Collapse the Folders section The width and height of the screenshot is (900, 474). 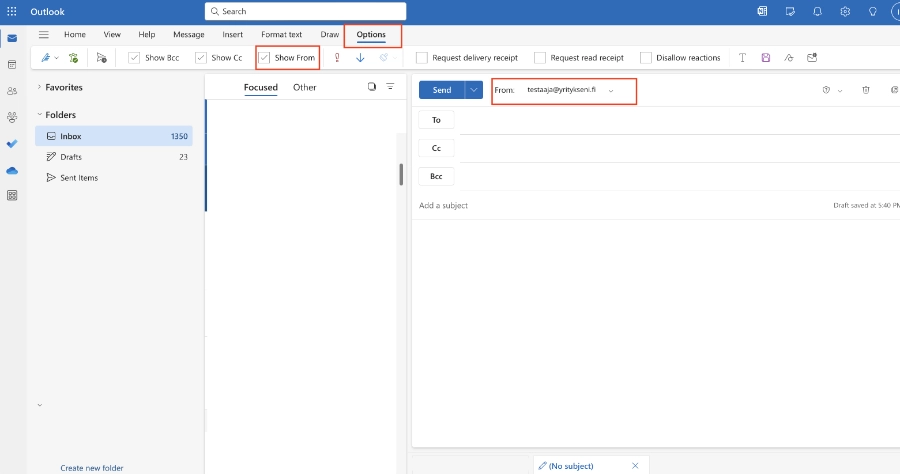click(x=39, y=114)
